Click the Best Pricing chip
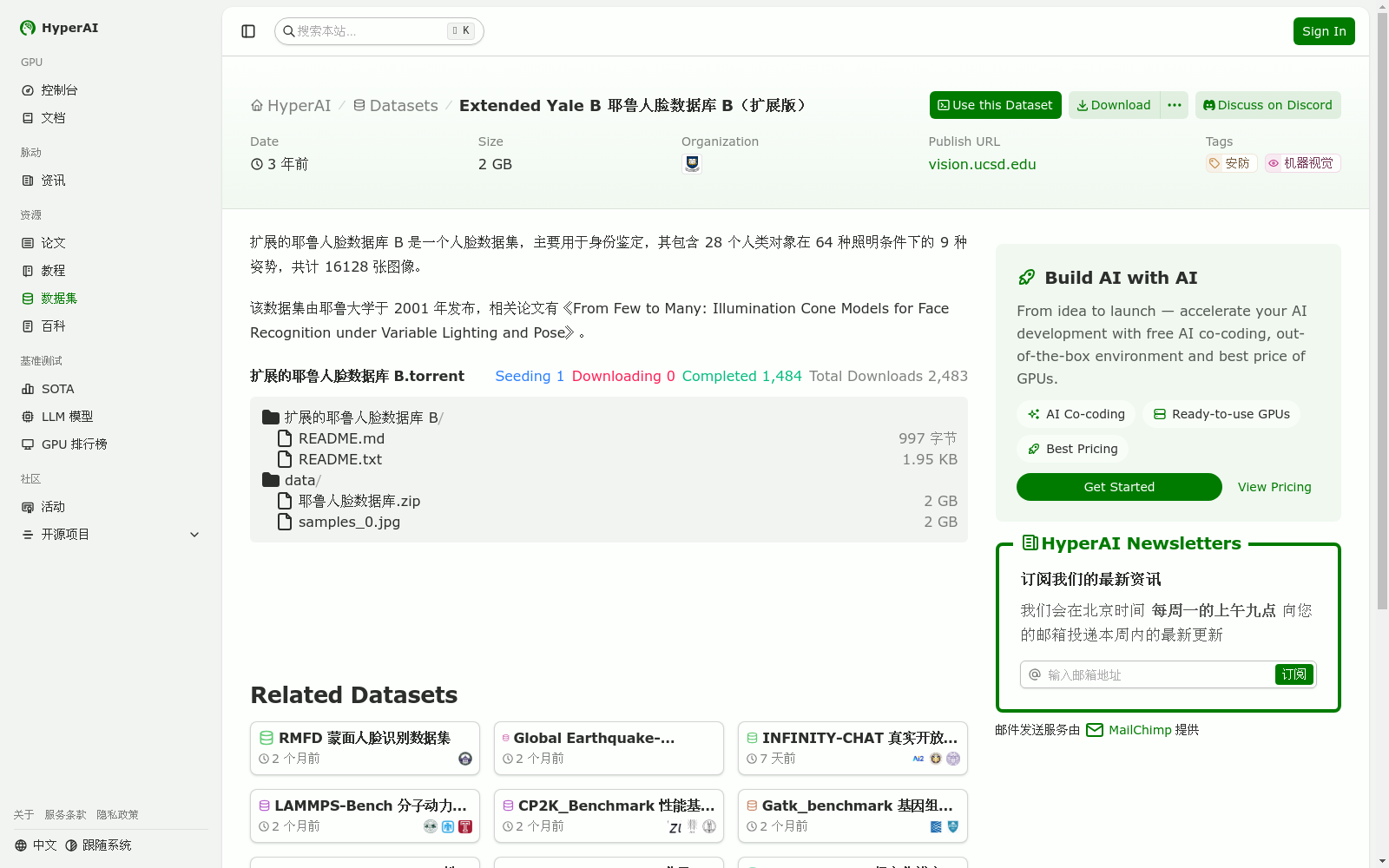 click(x=1073, y=449)
